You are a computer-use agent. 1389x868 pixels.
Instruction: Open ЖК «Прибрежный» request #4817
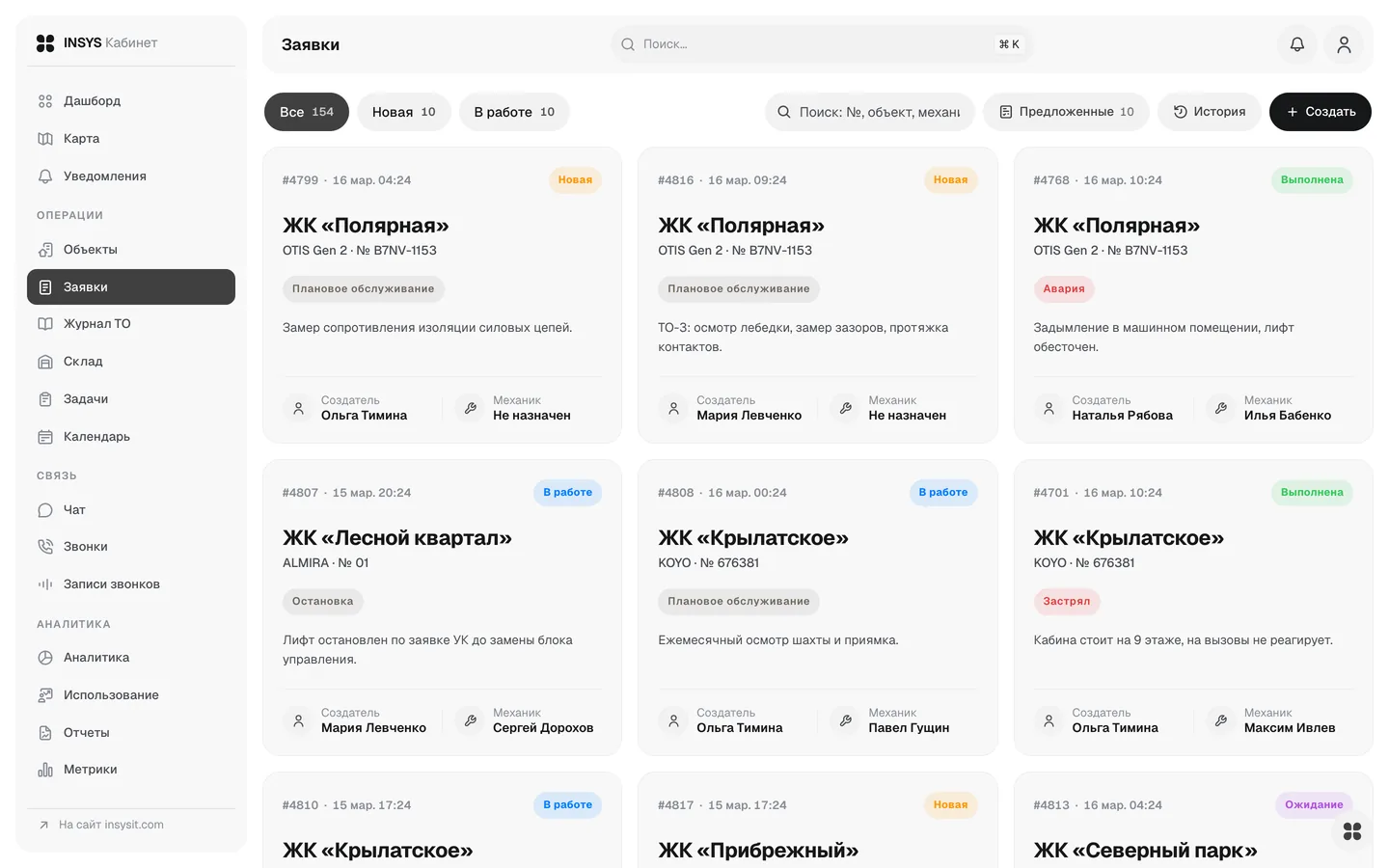point(758,851)
